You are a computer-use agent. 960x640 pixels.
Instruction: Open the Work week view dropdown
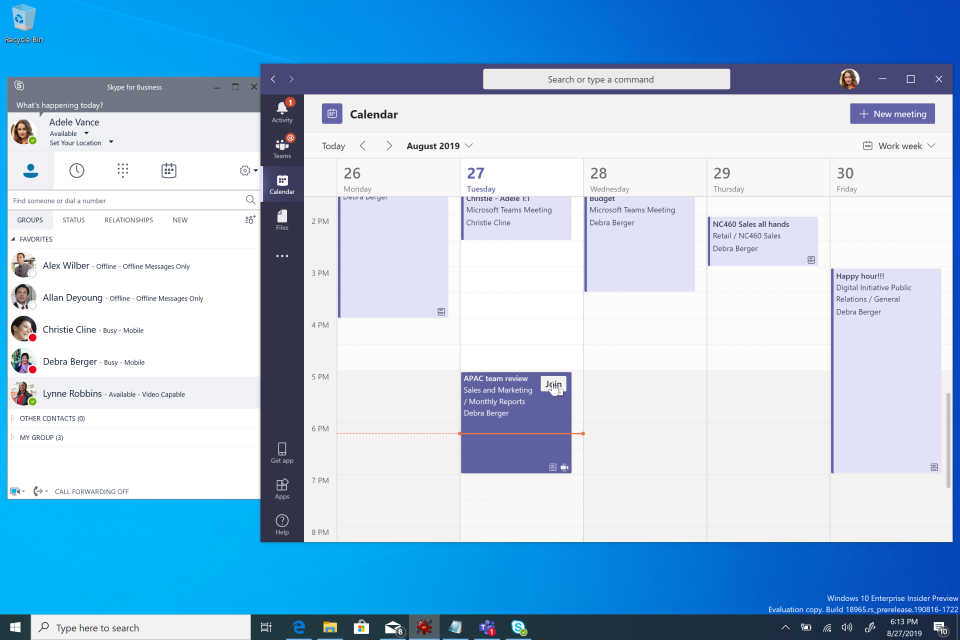[x=898, y=145]
